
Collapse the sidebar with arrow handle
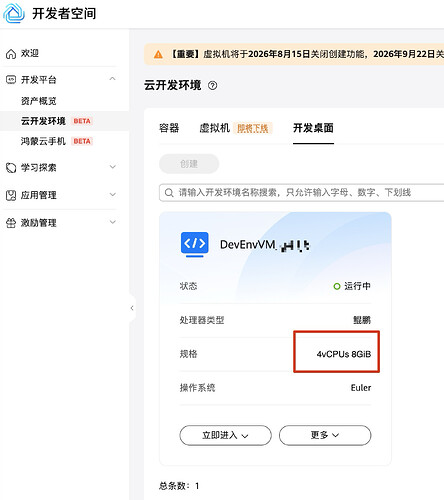coord(132,308)
